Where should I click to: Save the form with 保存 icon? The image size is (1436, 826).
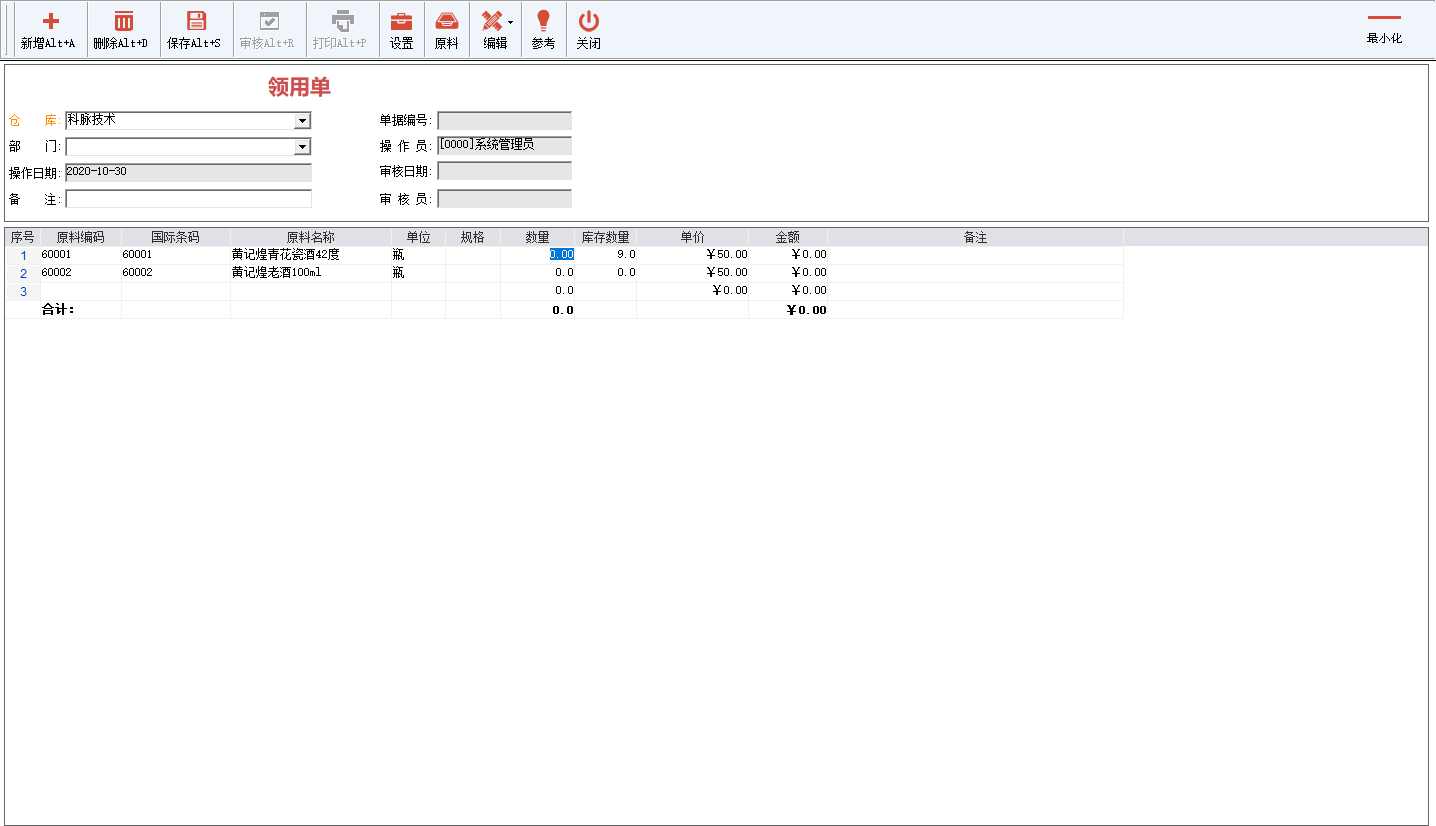(197, 21)
